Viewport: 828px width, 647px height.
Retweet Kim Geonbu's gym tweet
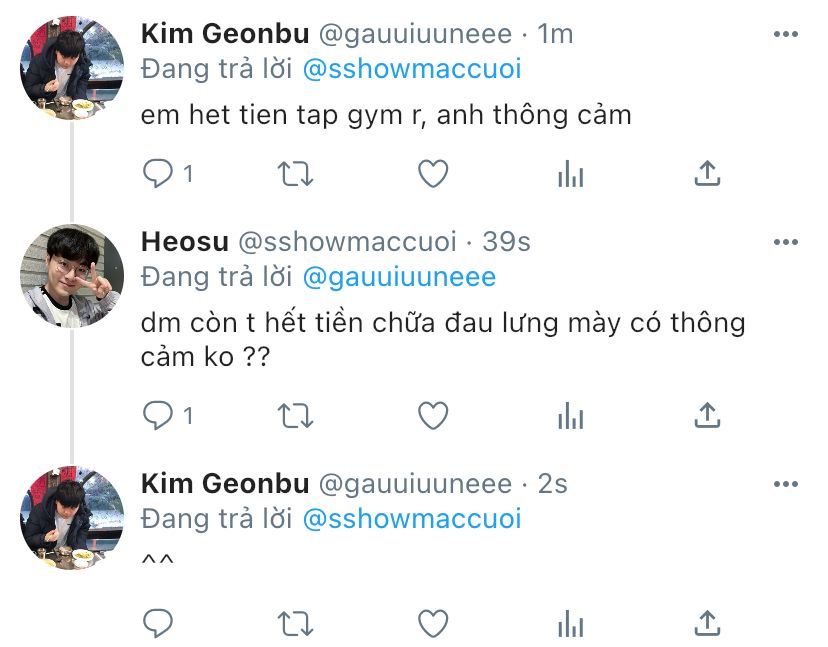(295, 174)
